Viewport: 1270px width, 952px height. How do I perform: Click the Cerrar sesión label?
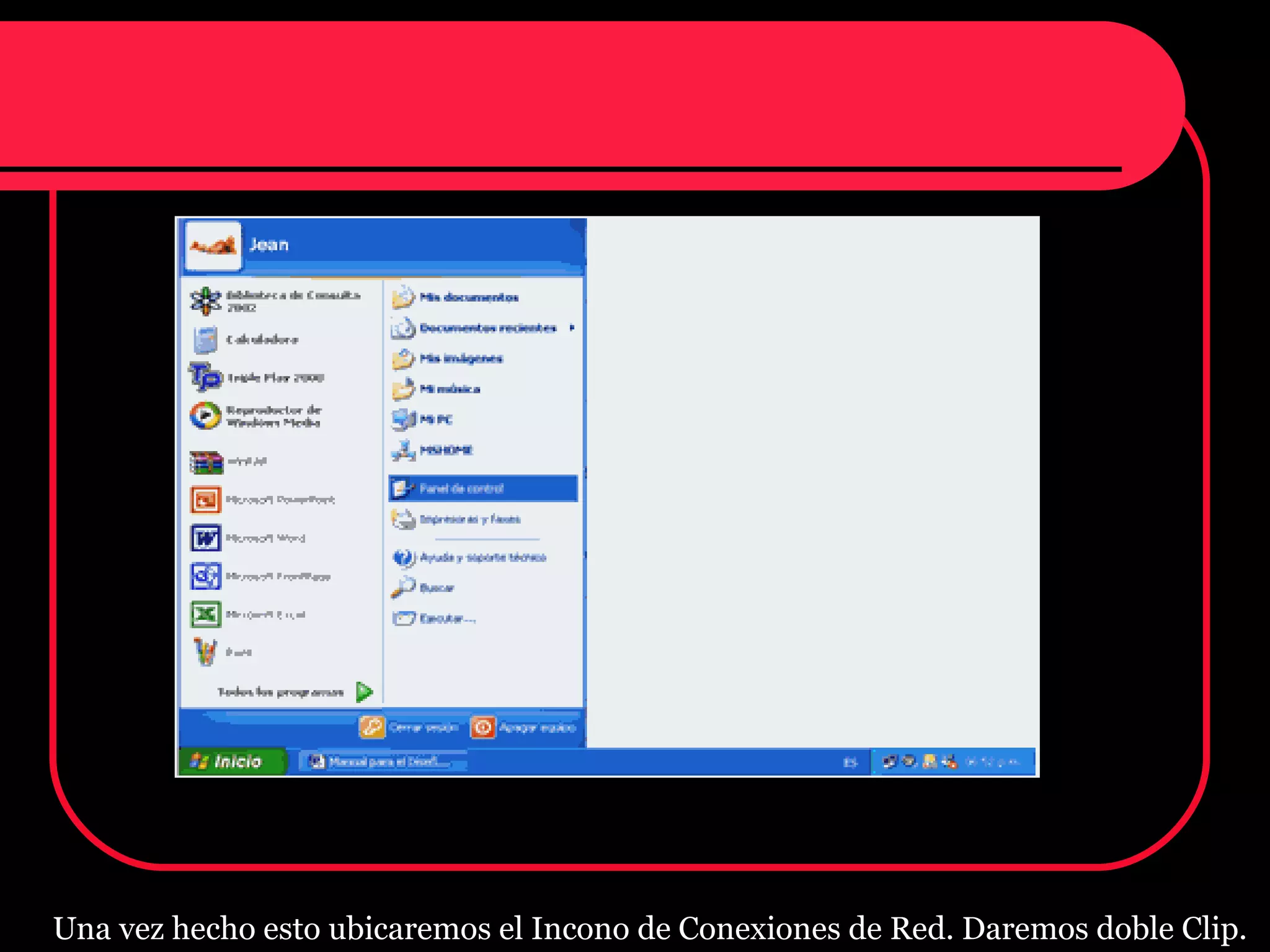point(424,728)
